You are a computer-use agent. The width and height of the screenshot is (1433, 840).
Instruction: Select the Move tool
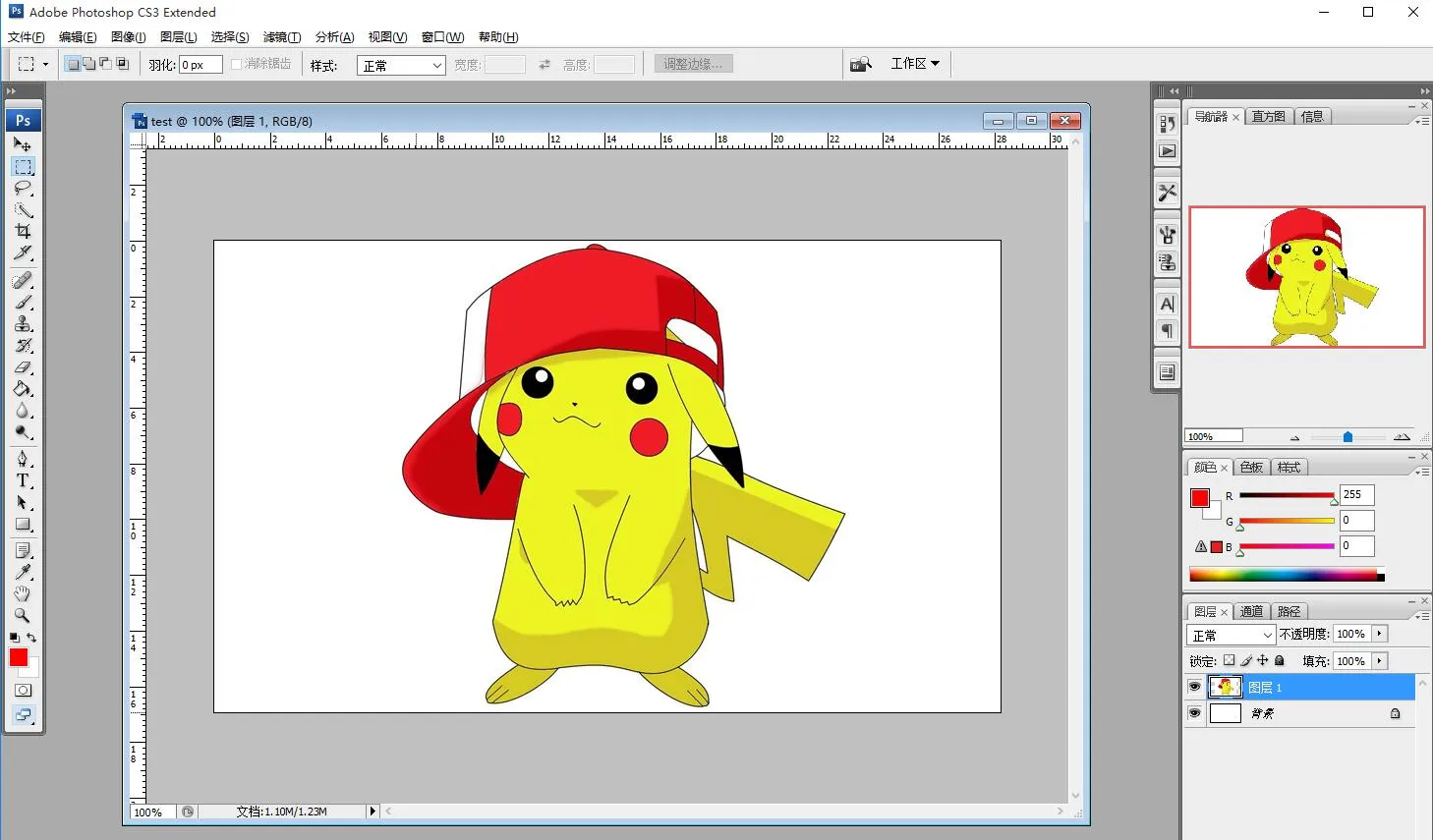pyautogui.click(x=23, y=144)
